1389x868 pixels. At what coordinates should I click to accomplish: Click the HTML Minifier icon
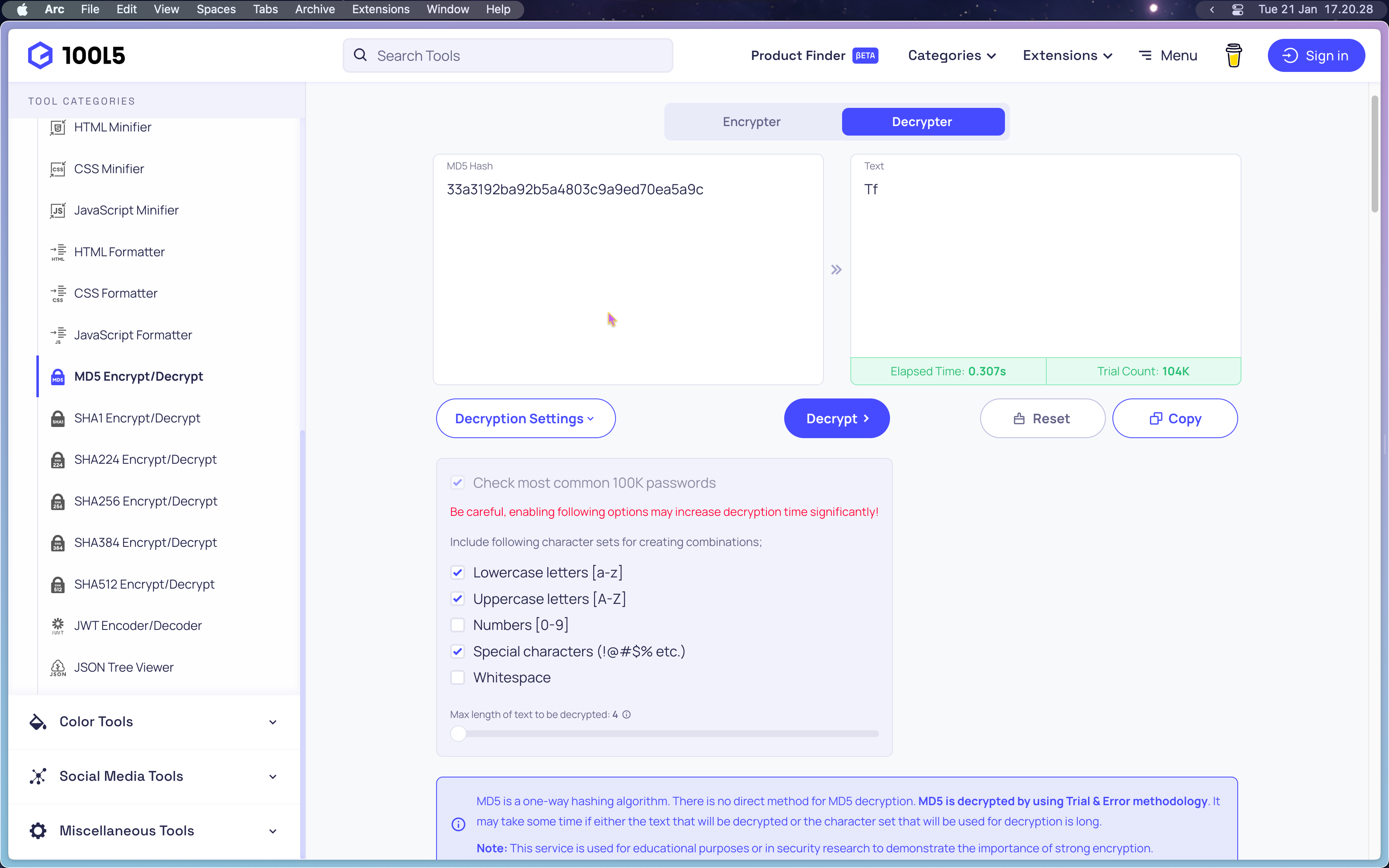tap(57, 127)
